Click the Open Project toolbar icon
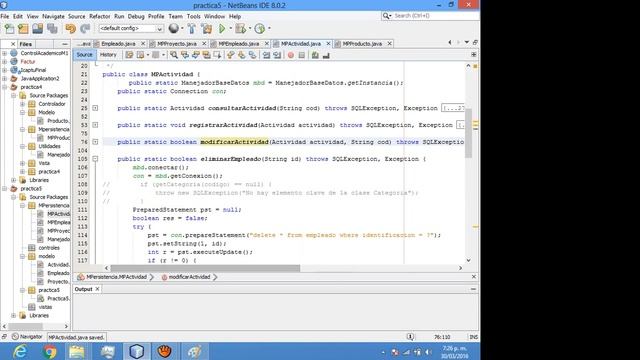The height and width of the screenshot is (360, 640). pos(38,29)
